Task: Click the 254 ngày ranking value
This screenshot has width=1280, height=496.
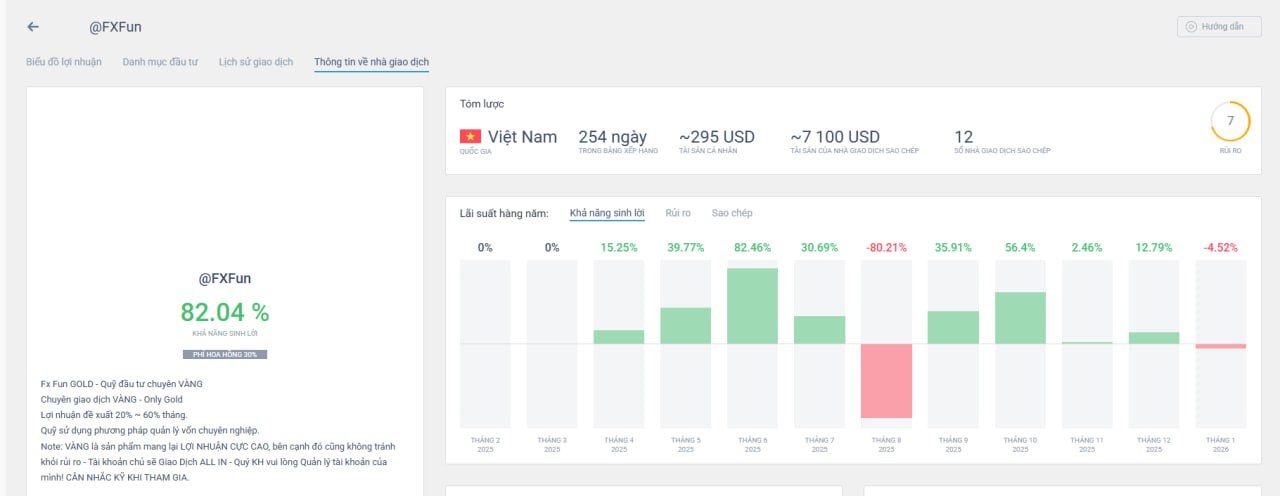Action: [x=612, y=137]
